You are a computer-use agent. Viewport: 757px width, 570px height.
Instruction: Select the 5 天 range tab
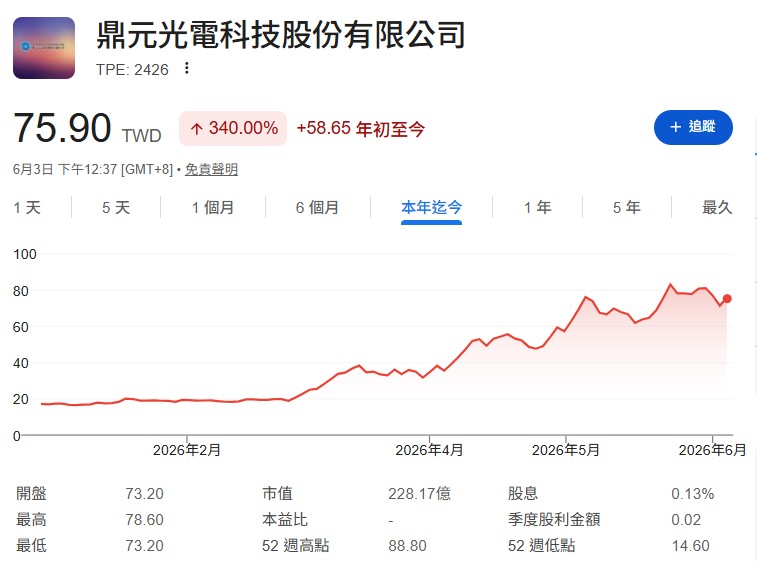116,208
